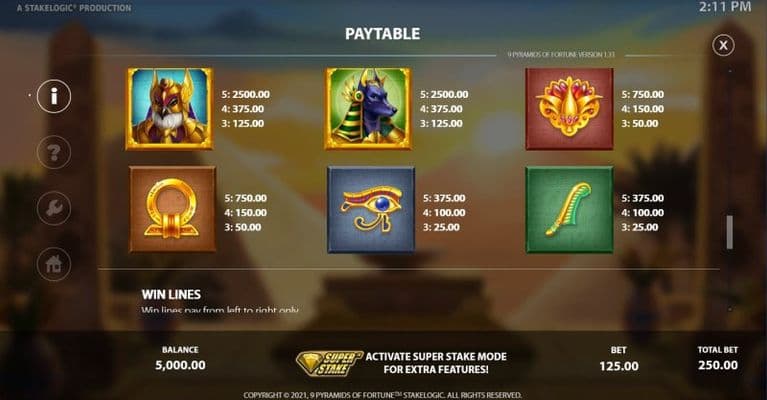Image resolution: width=767 pixels, height=400 pixels.
Task: Click the Activate Super Stake Mode text
Action: pos(436,363)
